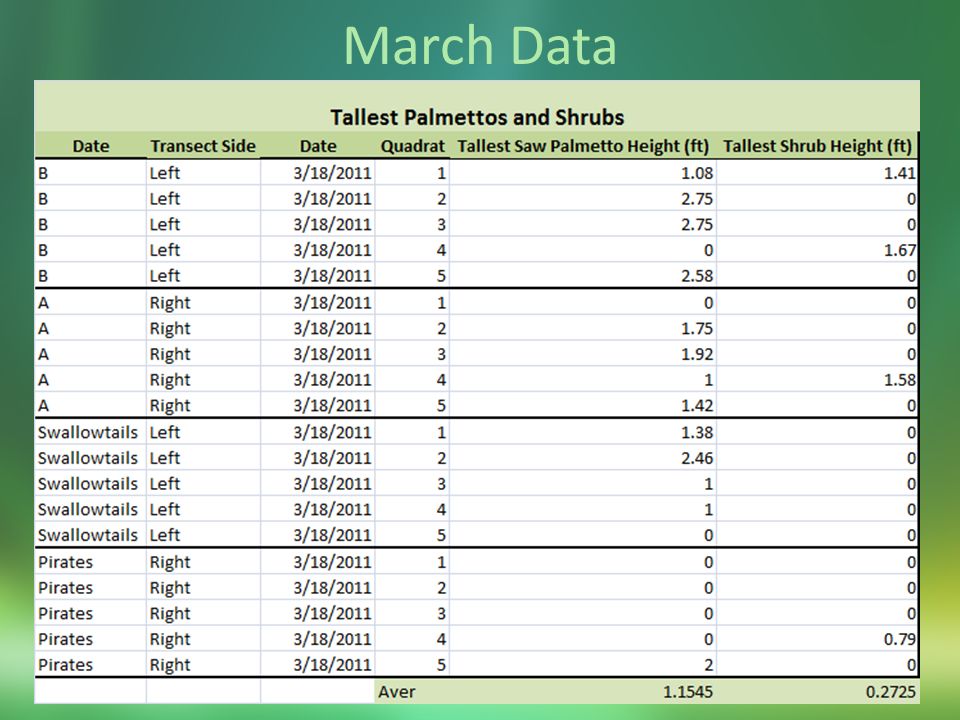Click the 2.46 palmetto height cell

coord(583,458)
